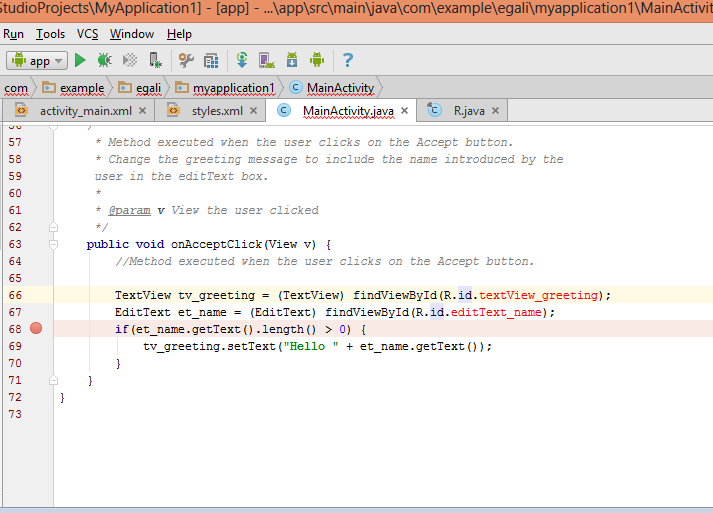Open the Tools menu

coord(50,34)
